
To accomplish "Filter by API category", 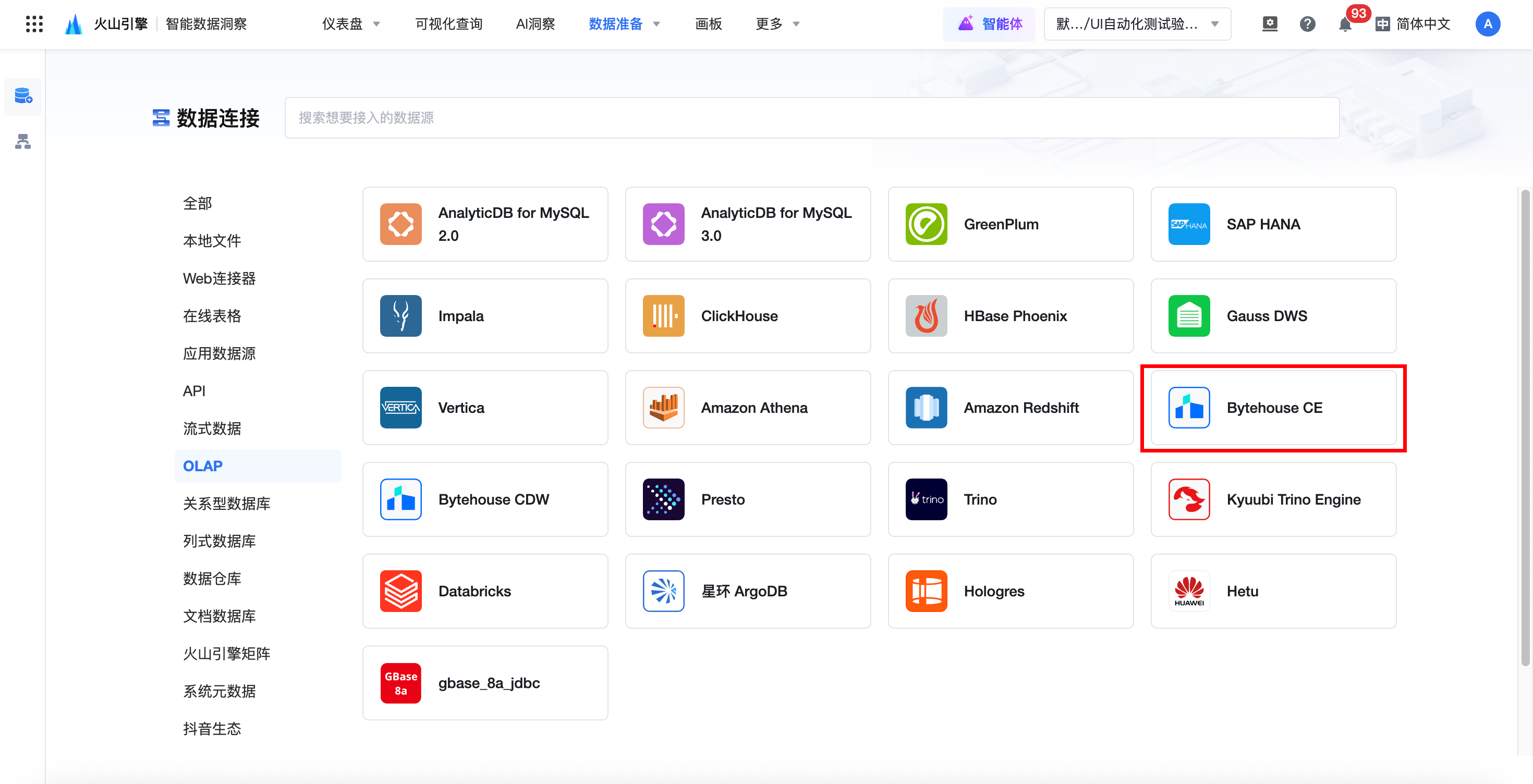I will point(194,391).
